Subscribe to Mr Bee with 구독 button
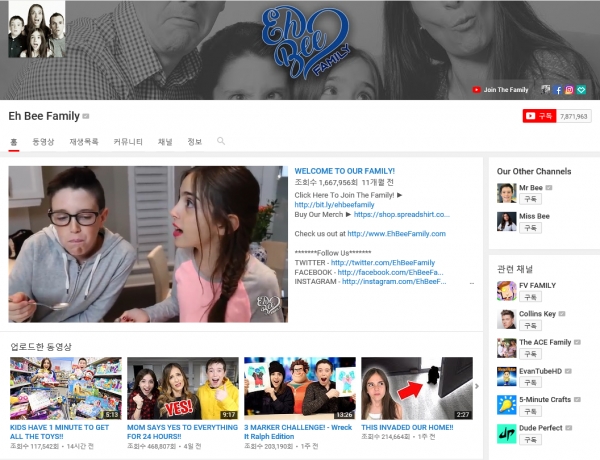Screen dimensions: 600x460 tap(530, 199)
